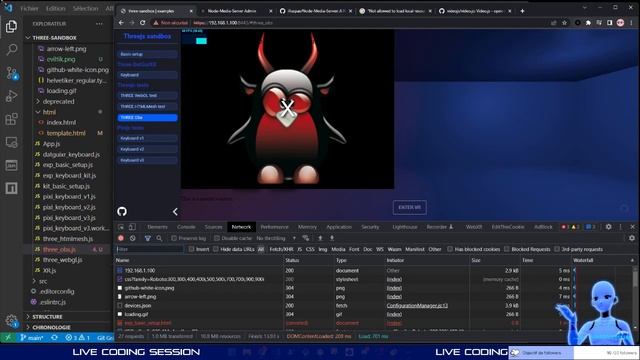Collapse sandbox sidebar with left arrow
Image resolution: width=640 pixels, height=360 pixels.
(175, 211)
